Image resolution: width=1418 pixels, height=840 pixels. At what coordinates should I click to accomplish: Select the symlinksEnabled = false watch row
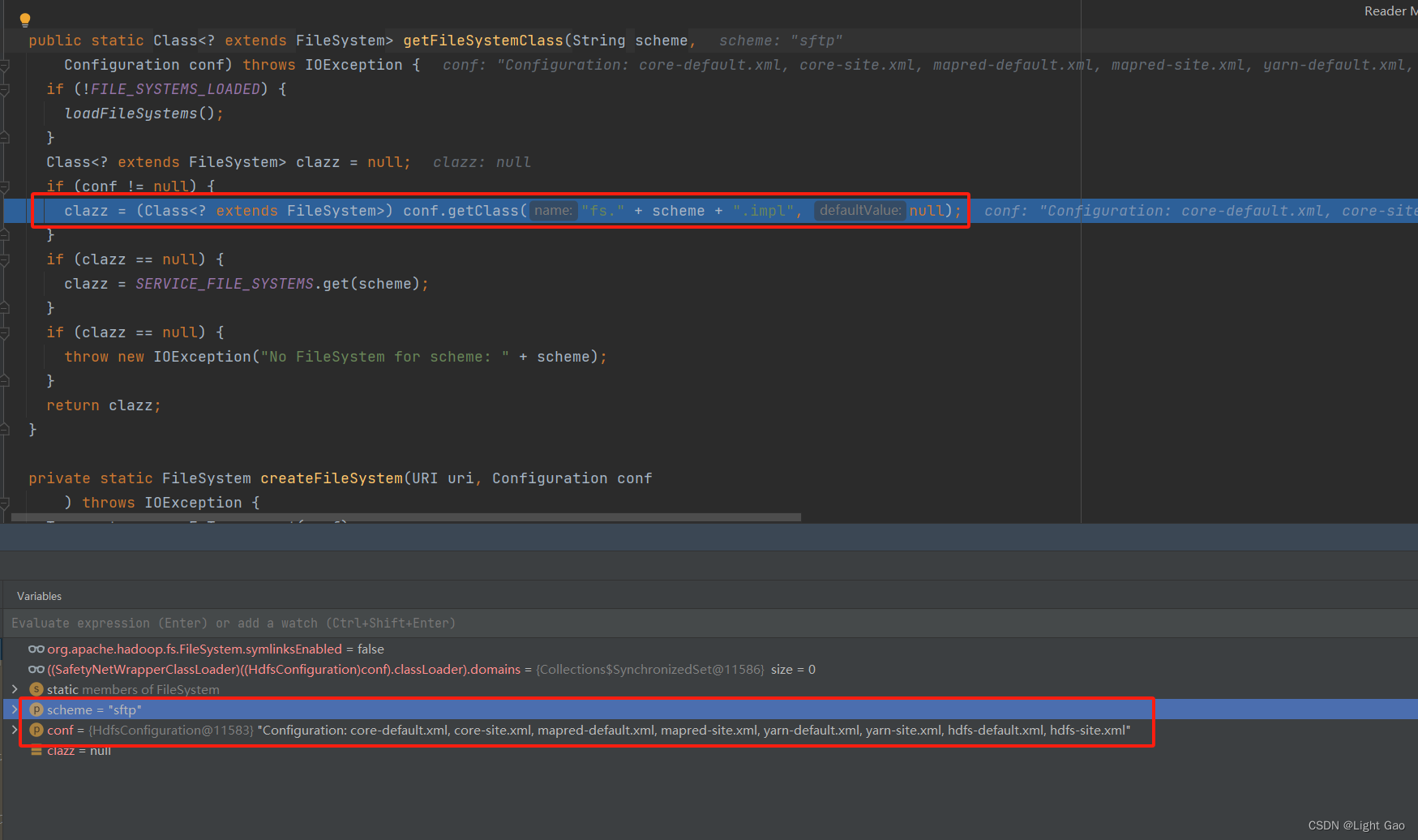(709, 649)
